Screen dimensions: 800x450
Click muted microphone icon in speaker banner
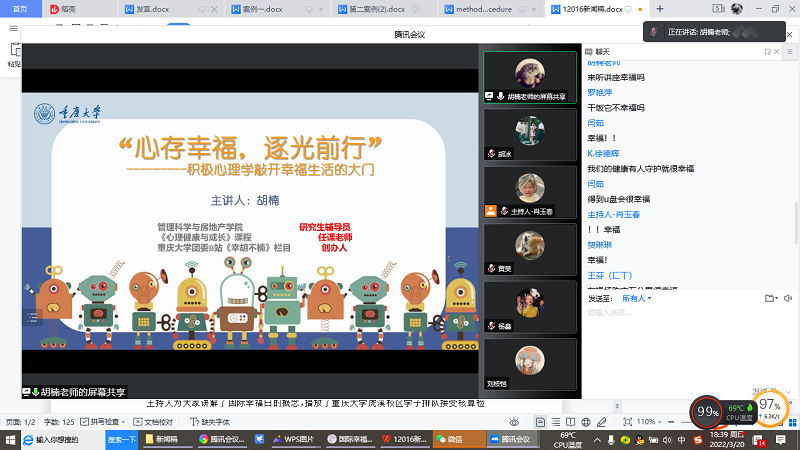coord(654,32)
